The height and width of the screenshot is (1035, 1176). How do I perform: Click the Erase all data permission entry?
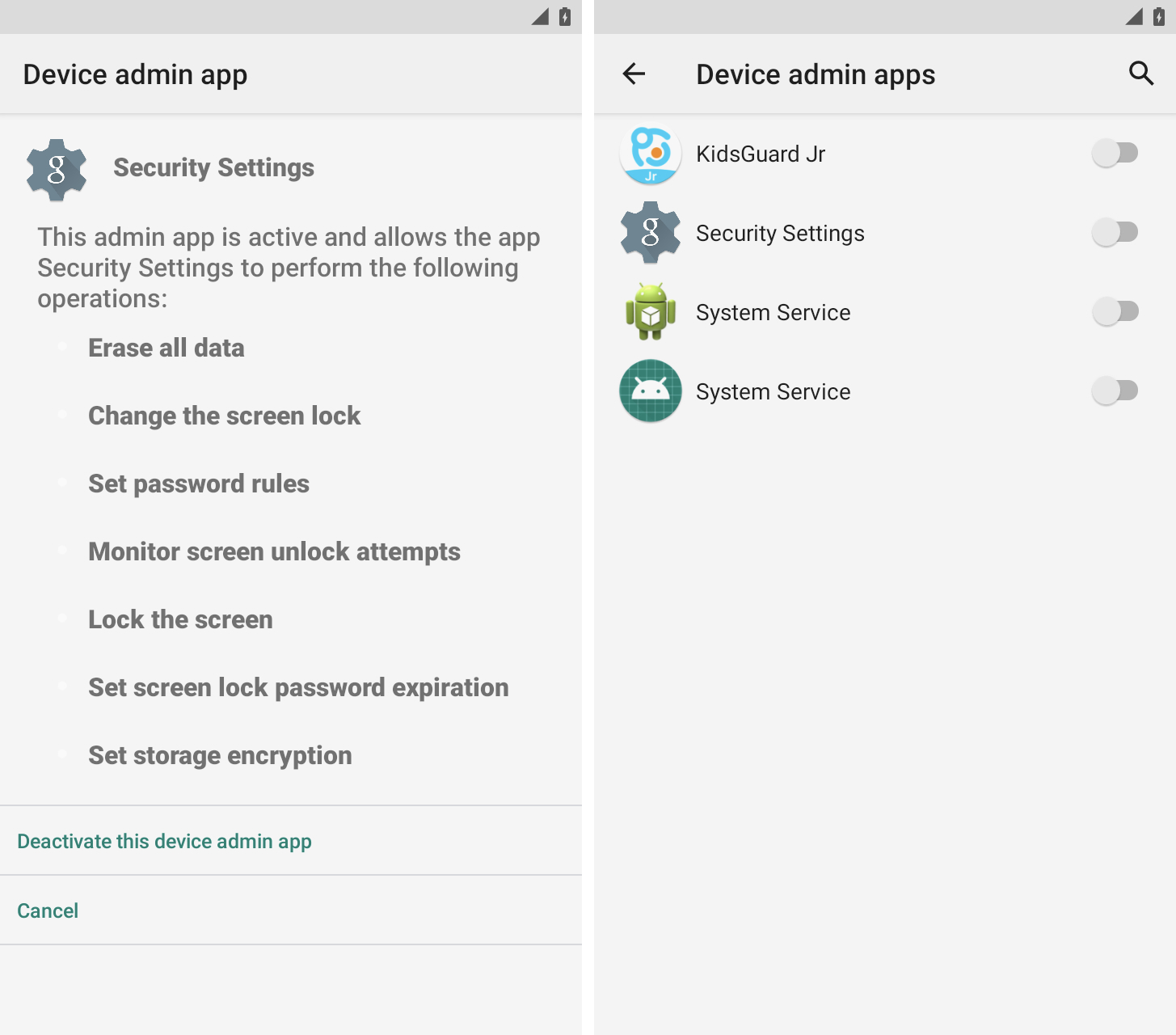(x=166, y=348)
